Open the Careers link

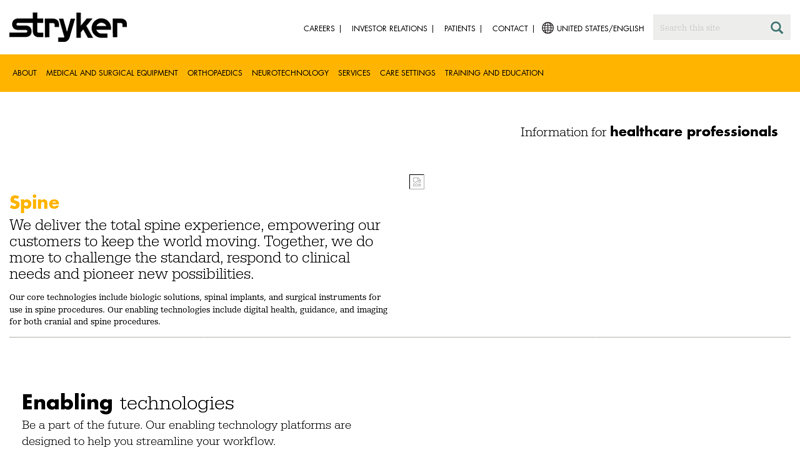click(319, 29)
